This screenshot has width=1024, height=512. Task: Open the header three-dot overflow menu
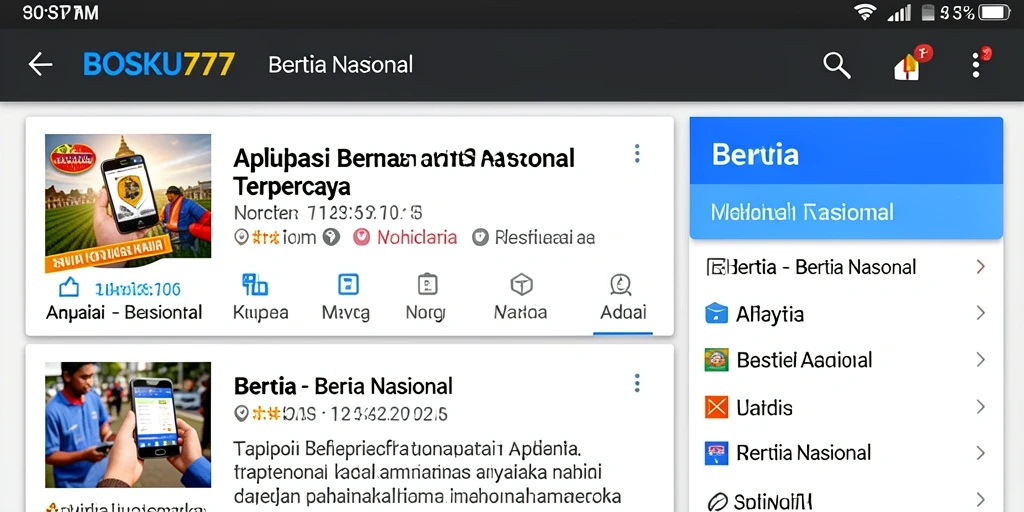pyautogui.click(x=978, y=64)
